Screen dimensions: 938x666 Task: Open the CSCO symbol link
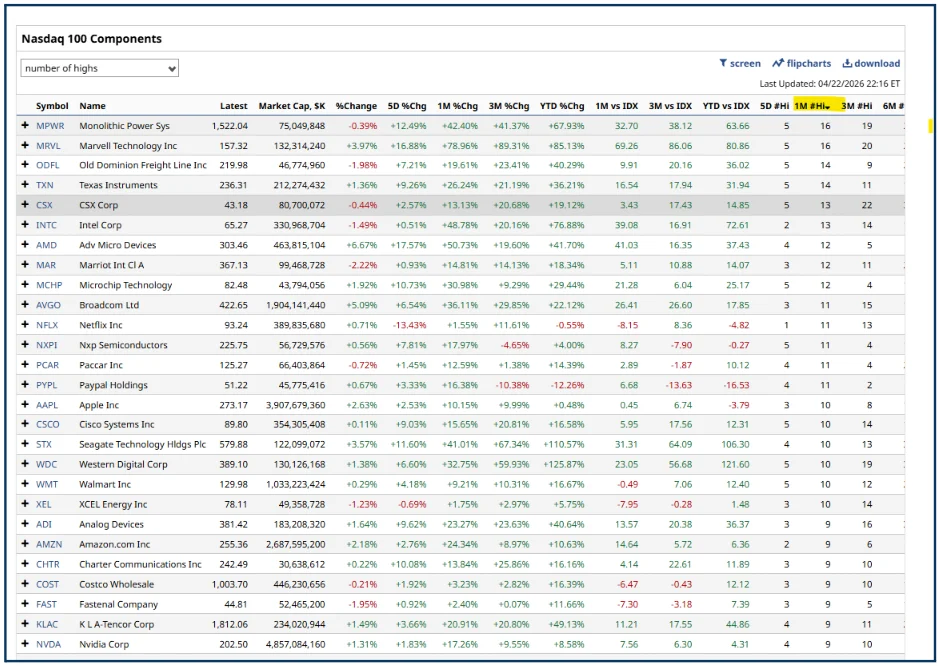[47, 424]
